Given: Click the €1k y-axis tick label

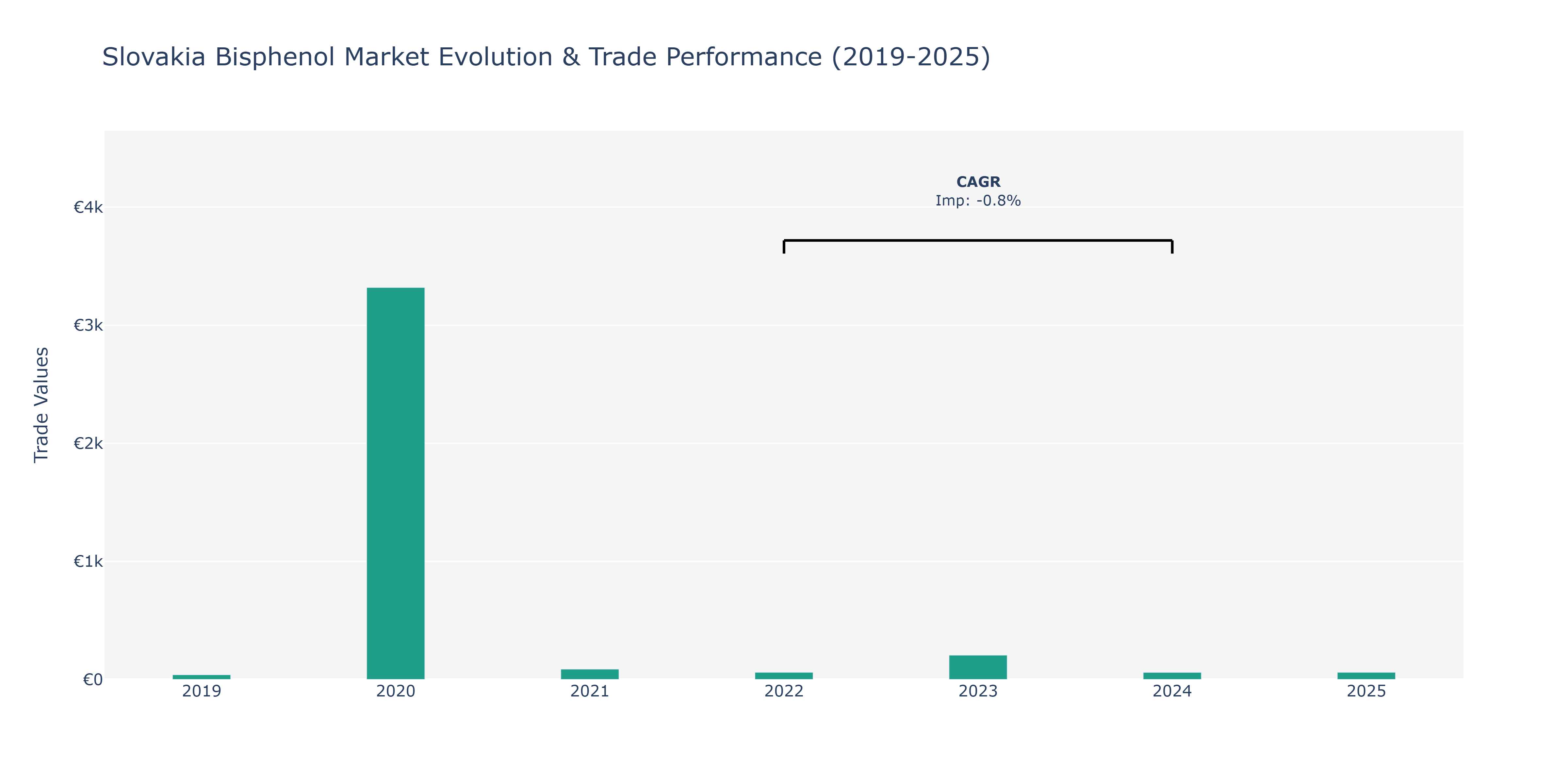Looking at the screenshot, I should click(x=88, y=561).
